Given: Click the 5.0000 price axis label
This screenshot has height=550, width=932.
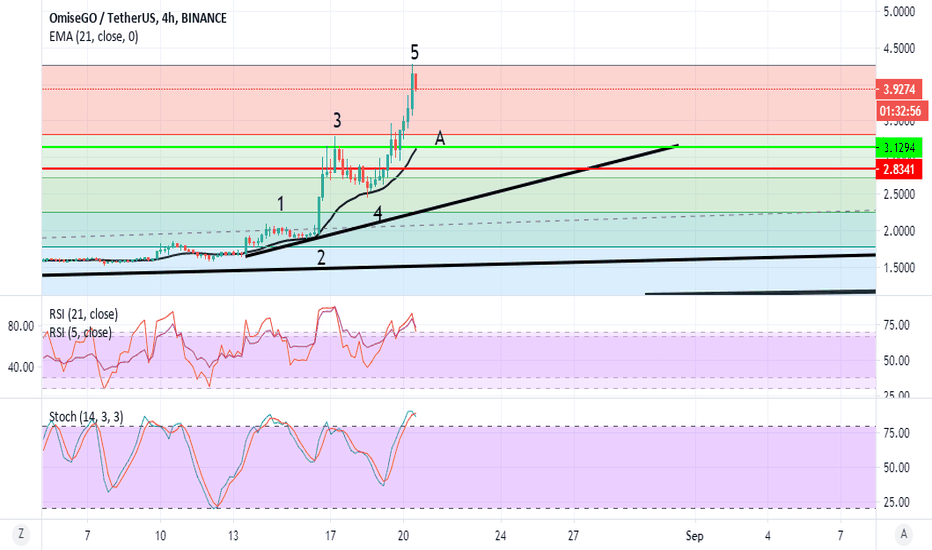Looking at the screenshot, I should pos(899,11).
